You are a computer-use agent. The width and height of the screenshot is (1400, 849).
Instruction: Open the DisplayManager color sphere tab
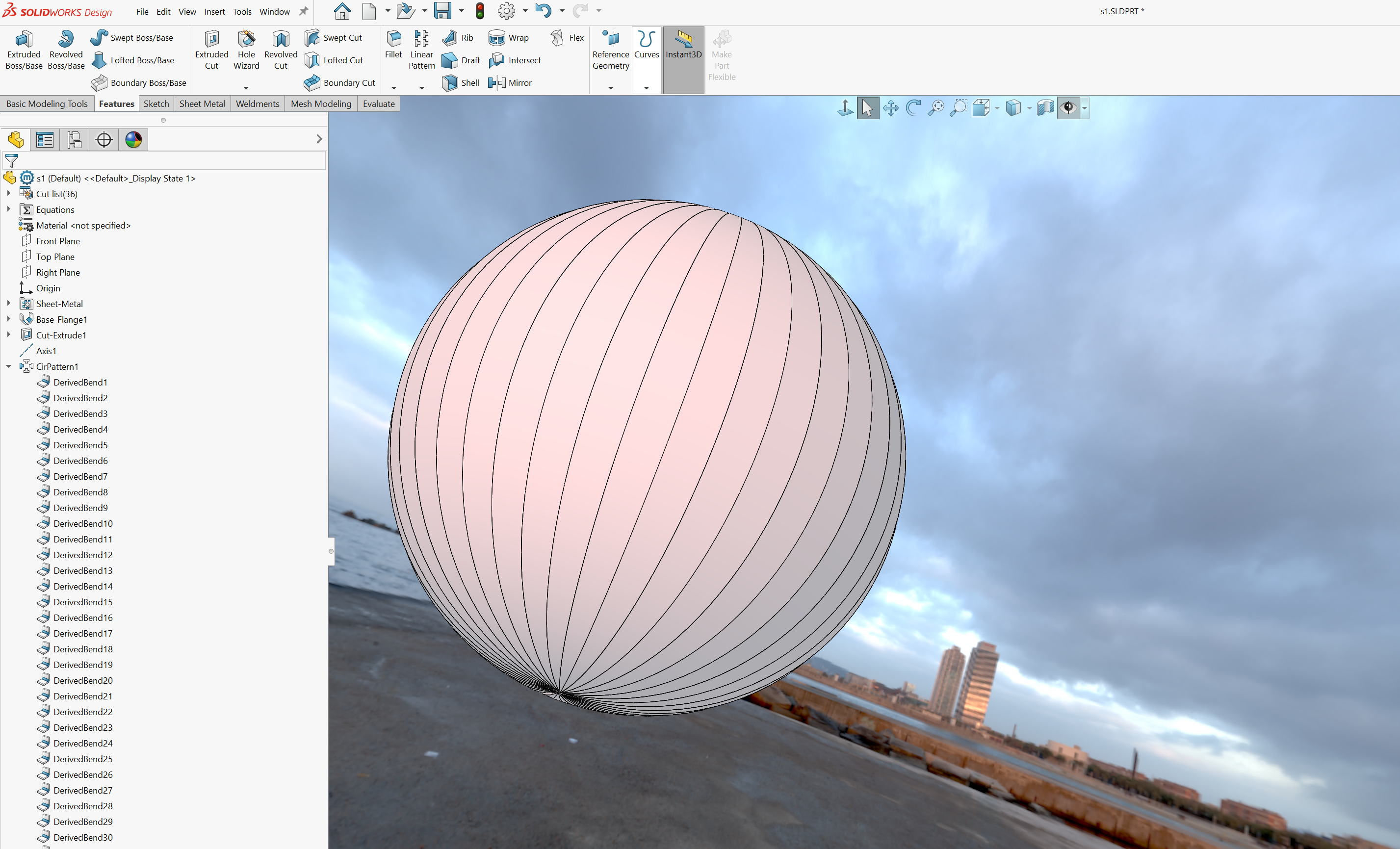pos(133,140)
